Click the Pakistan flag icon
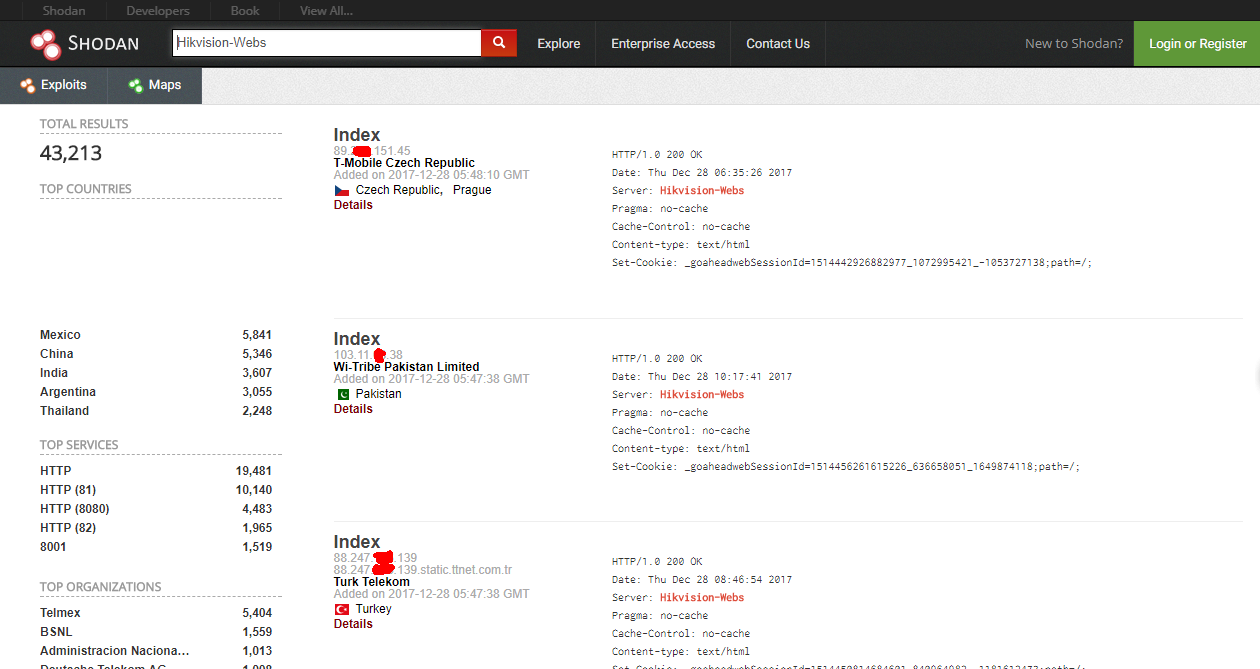The image size is (1260, 669). pyautogui.click(x=341, y=394)
